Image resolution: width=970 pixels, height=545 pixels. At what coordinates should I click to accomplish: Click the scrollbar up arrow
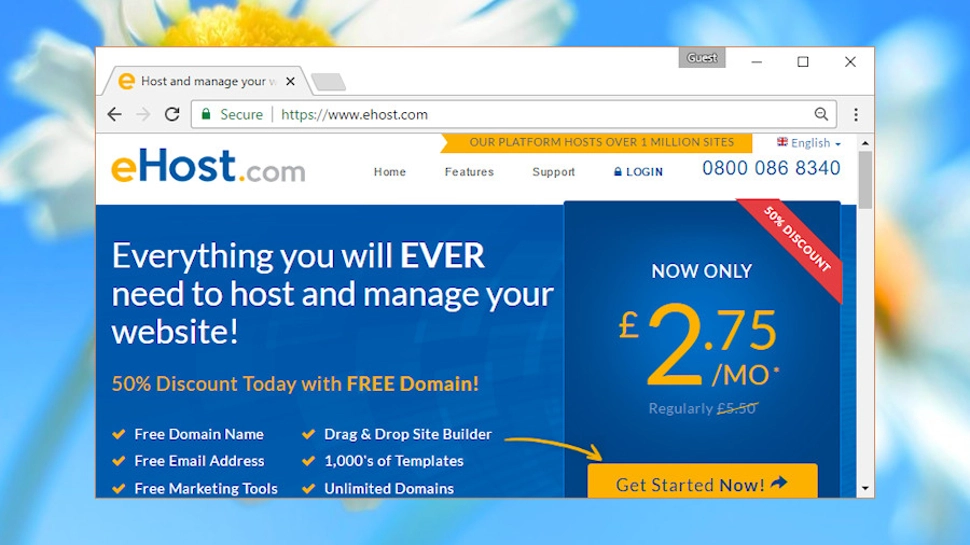click(865, 143)
